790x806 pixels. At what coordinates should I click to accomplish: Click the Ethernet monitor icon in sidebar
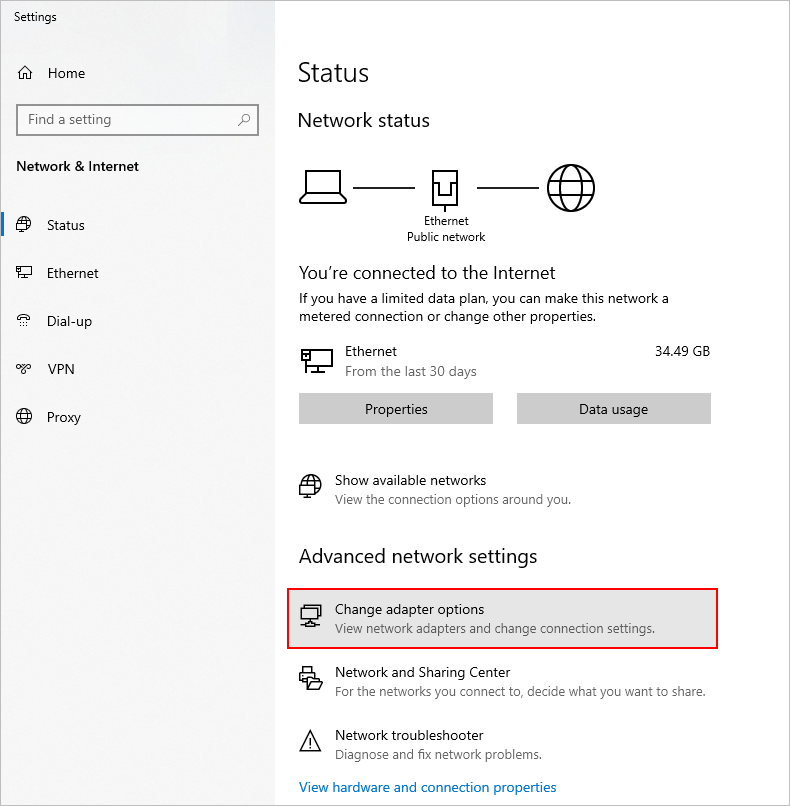click(24, 272)
